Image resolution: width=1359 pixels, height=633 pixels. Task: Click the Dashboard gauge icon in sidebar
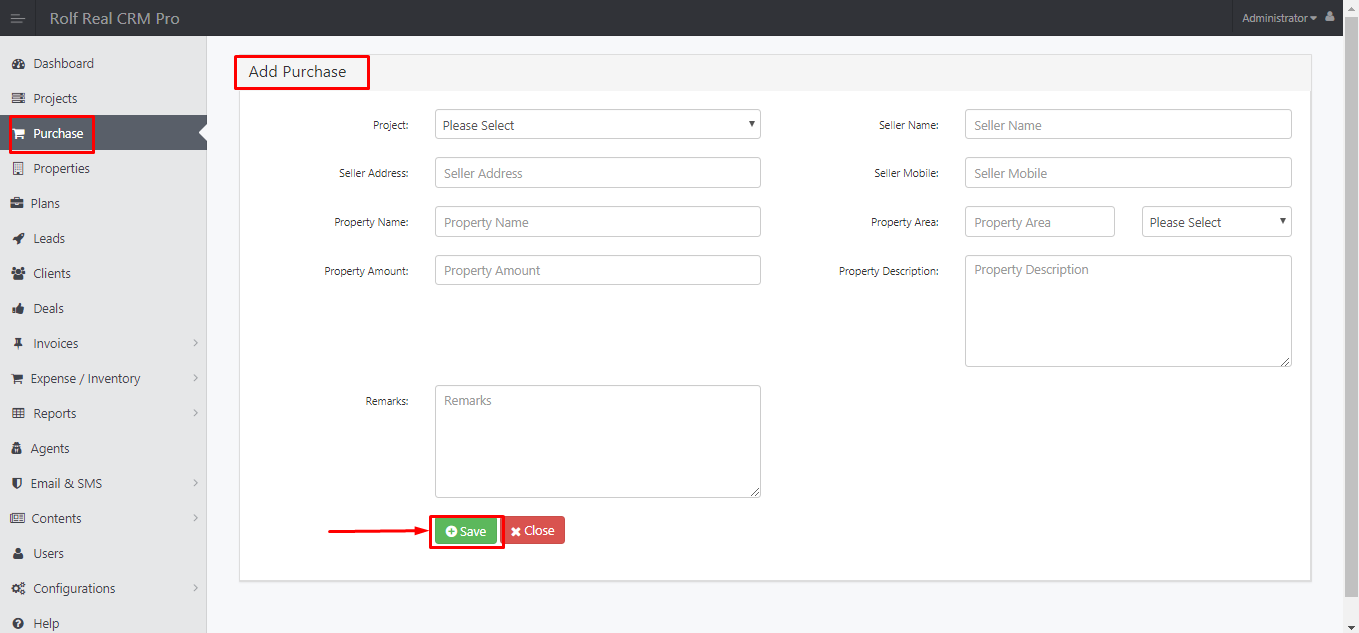[18, 64]
